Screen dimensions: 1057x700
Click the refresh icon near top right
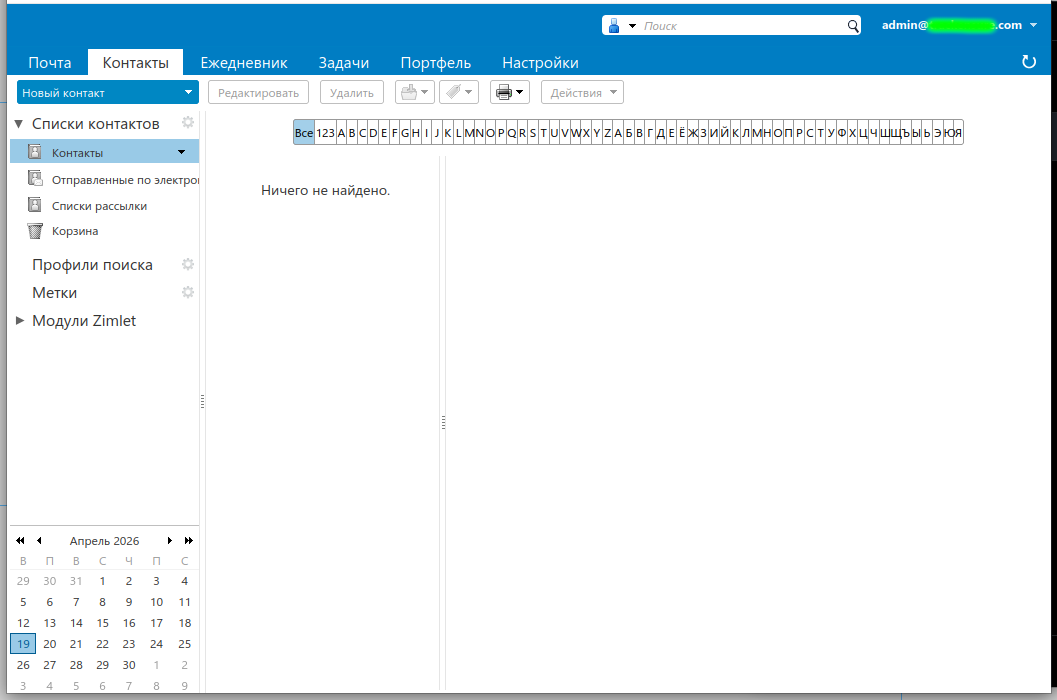coord(1029,62)
